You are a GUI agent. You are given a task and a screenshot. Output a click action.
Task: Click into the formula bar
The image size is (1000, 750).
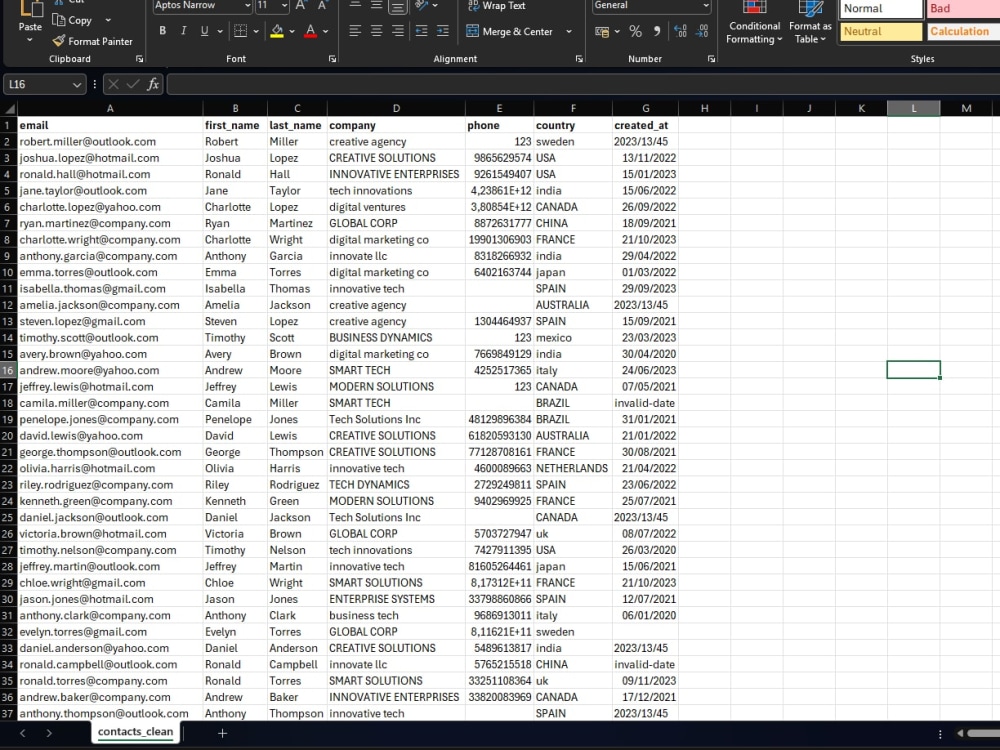pyautogui.click(x=583, y=84)
